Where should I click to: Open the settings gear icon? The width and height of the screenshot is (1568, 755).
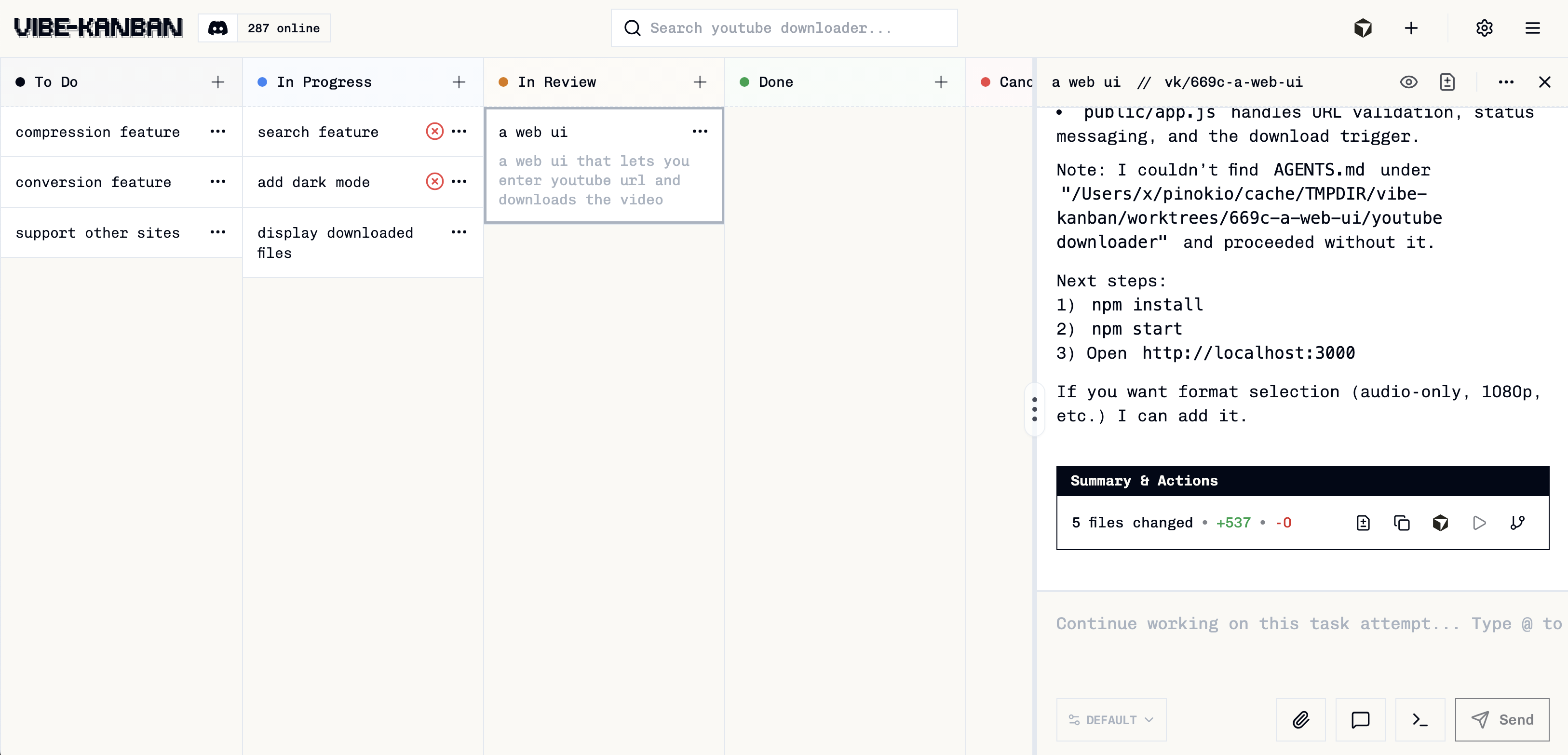pos(1484,28)
